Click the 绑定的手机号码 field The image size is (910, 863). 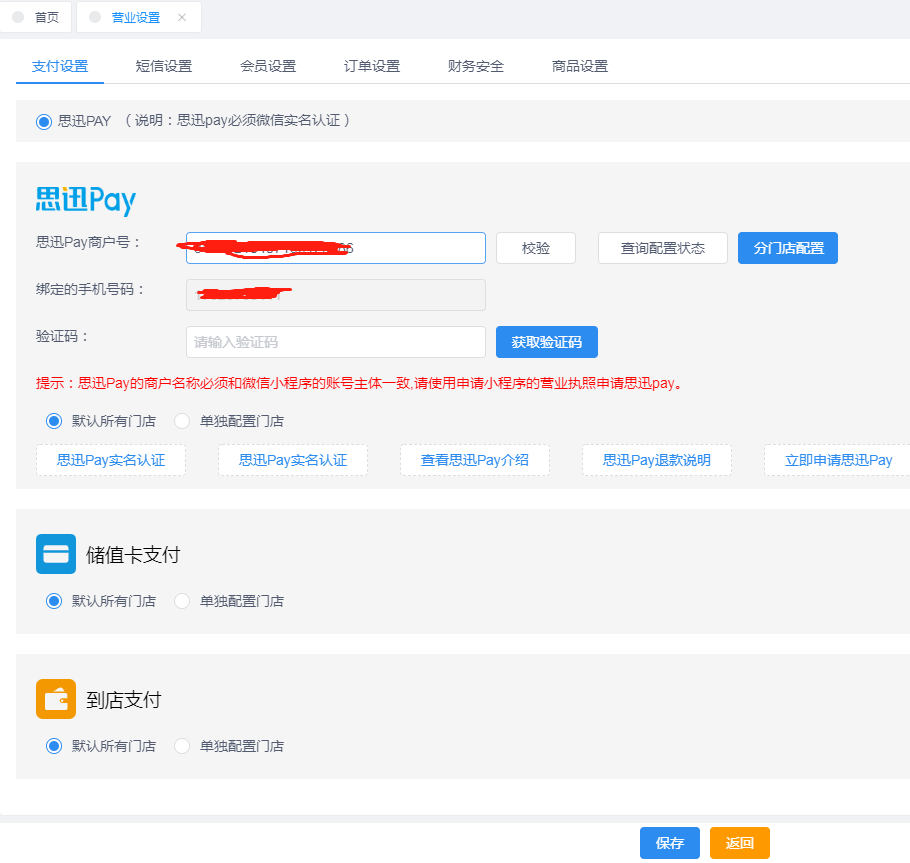coord(335,295)
